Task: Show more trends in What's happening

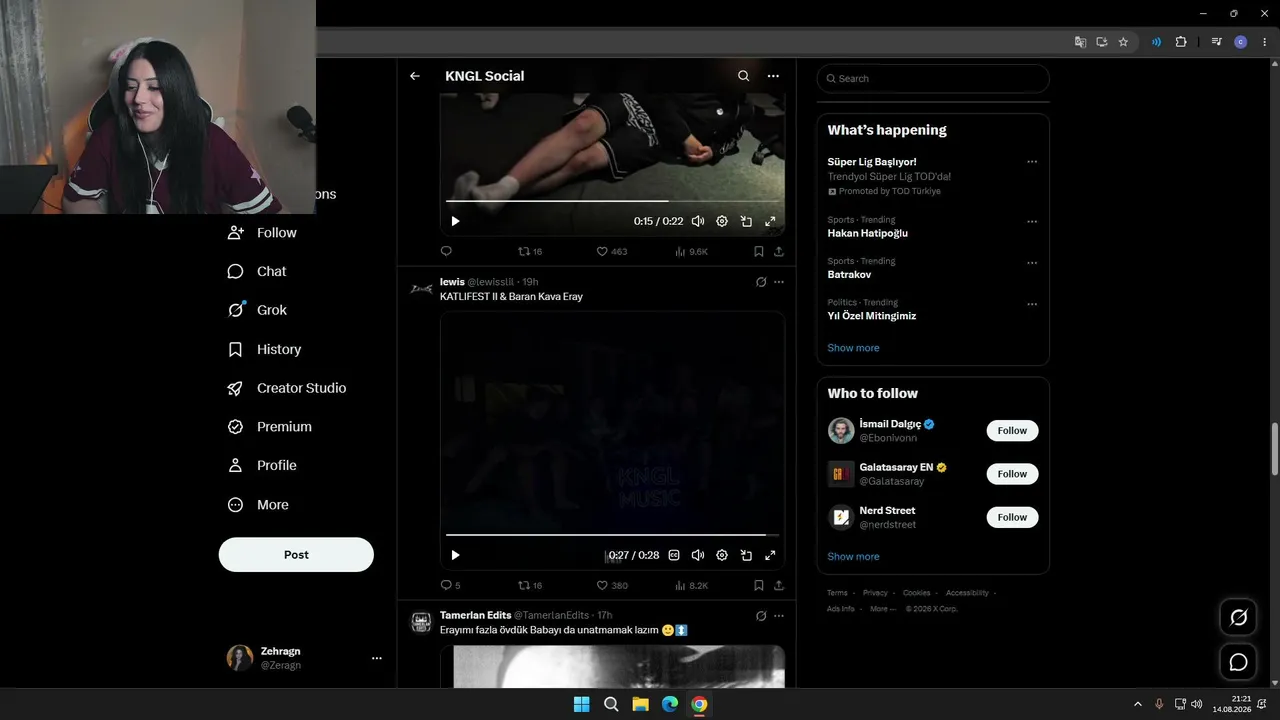Action: tap(853, 348)
